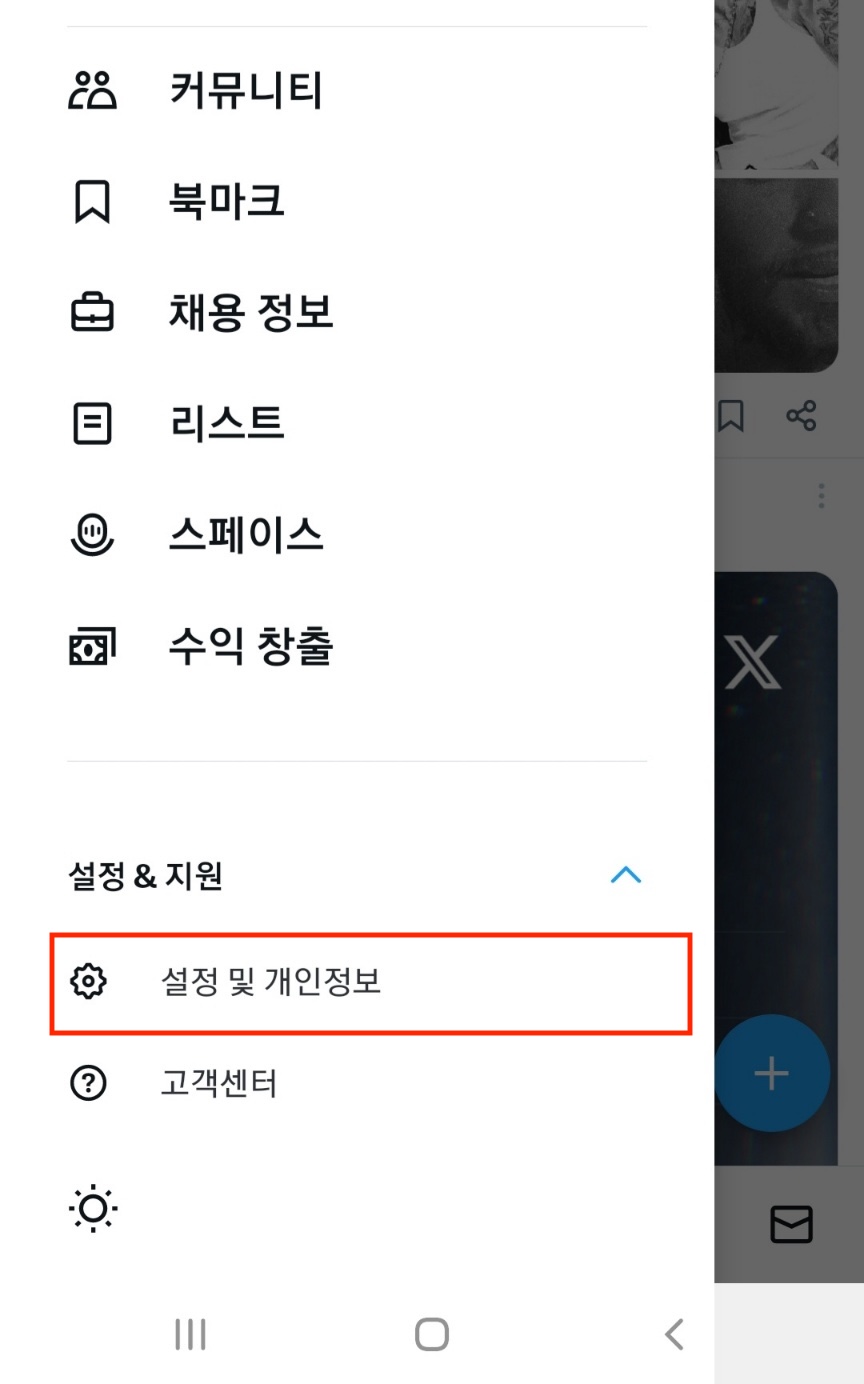Tap the blue compose plus button
Image resolution: width=864 pixels, height=1384 pixels.
(770, 1072)
